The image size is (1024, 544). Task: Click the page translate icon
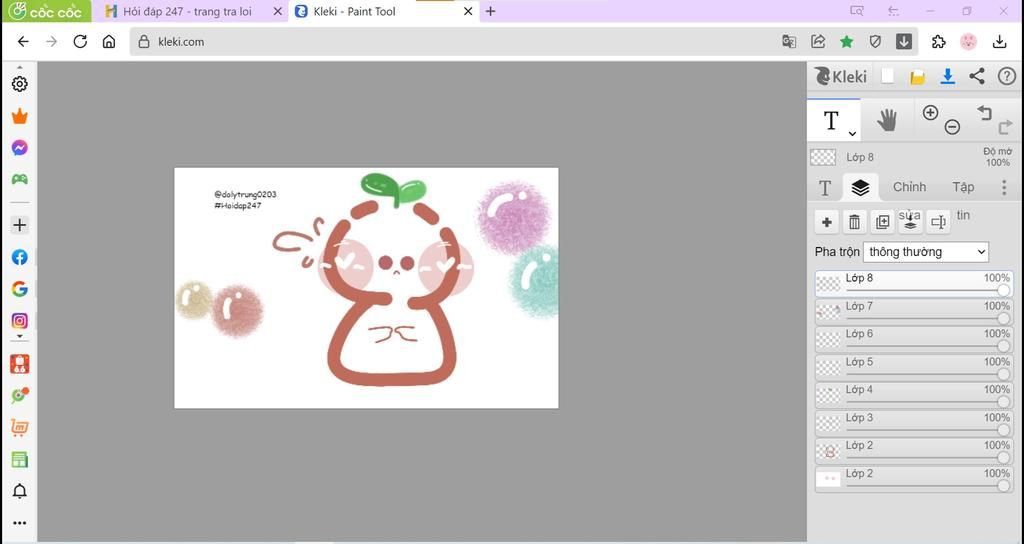click(789, 42)
